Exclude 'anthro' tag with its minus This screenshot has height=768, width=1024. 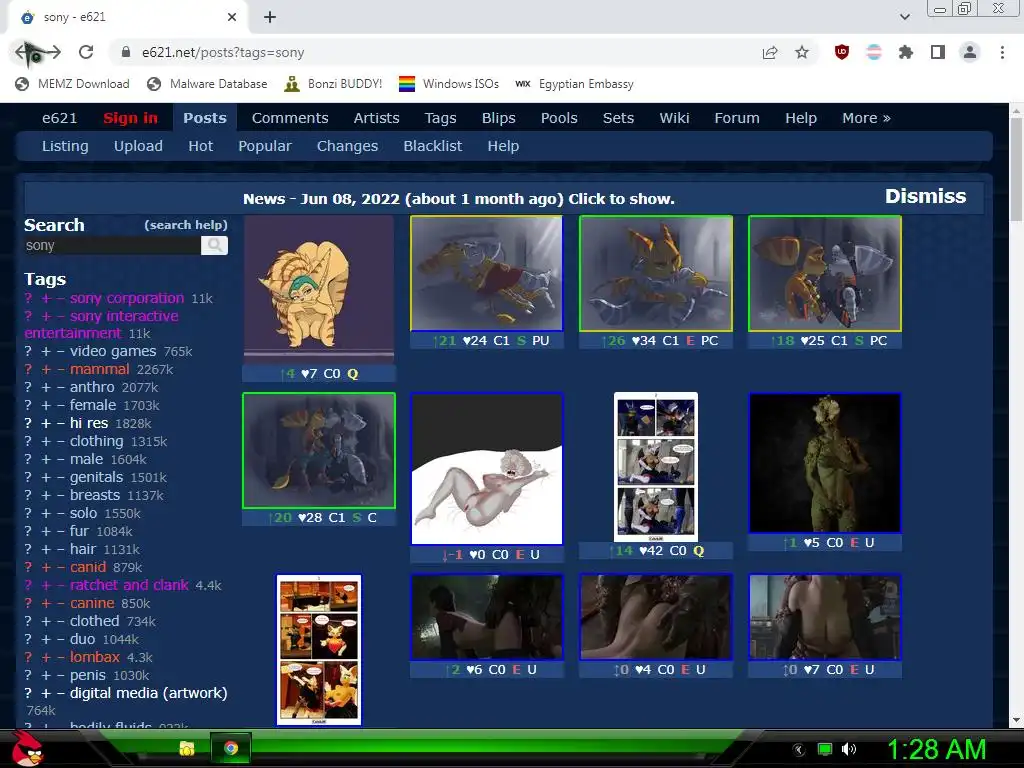pos(60,387)
